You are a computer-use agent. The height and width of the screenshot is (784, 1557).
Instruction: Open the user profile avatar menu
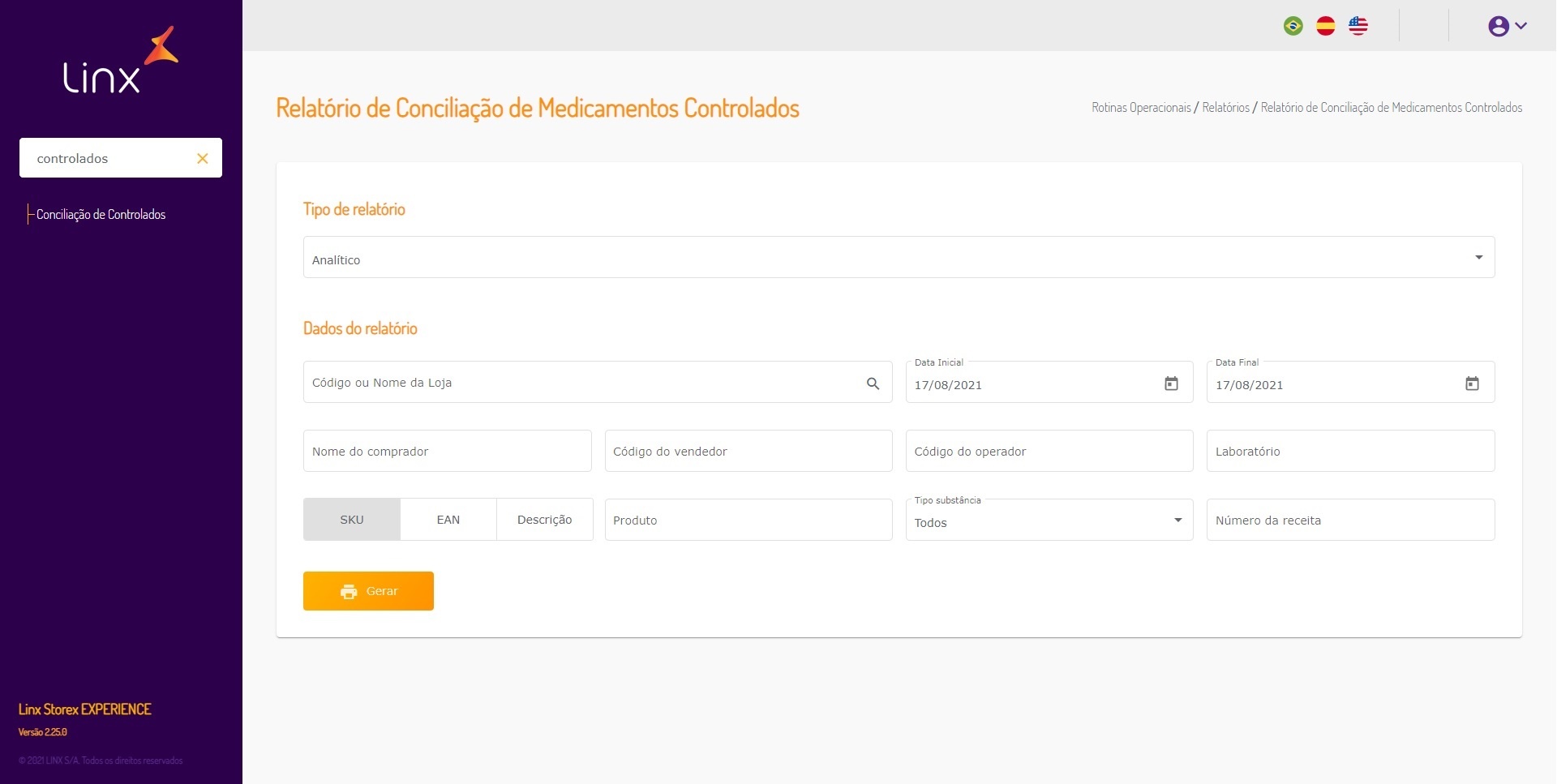1499,26
